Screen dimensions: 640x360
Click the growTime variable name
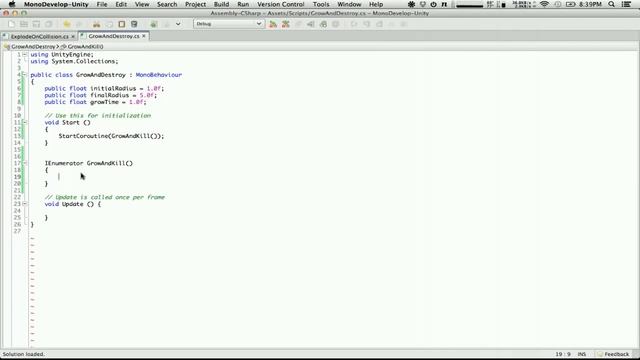pos(104,102)
